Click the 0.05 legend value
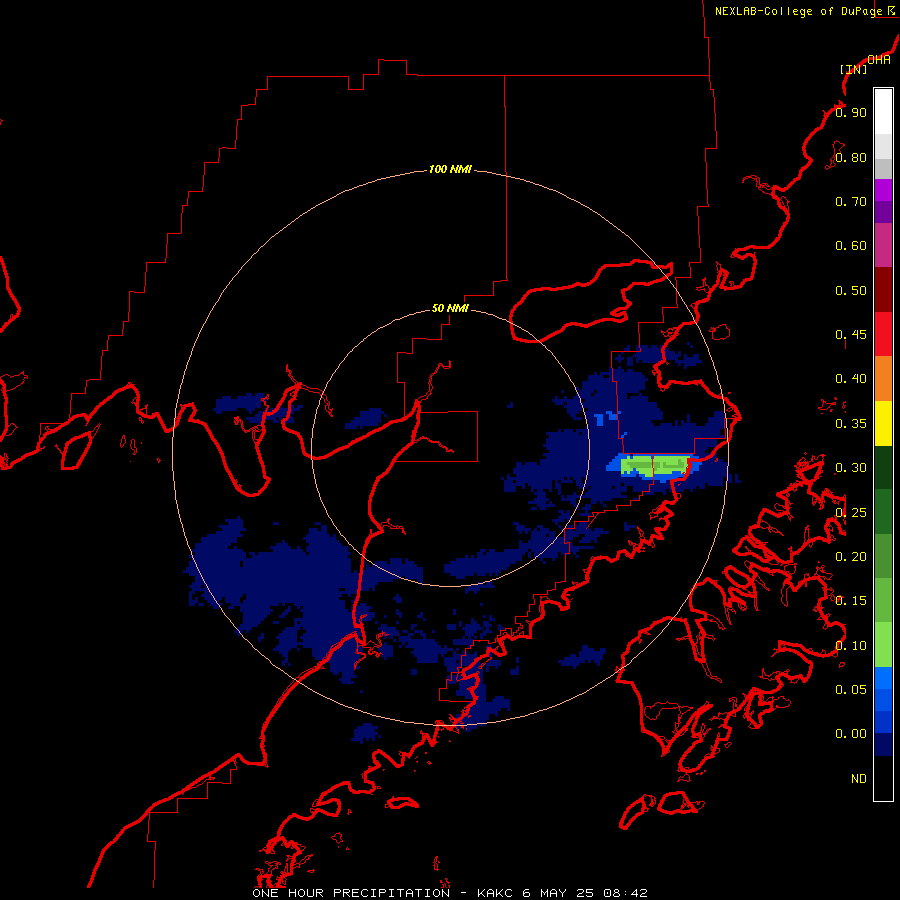This screenshot has height=900, width=900. (x=851, y=690)
